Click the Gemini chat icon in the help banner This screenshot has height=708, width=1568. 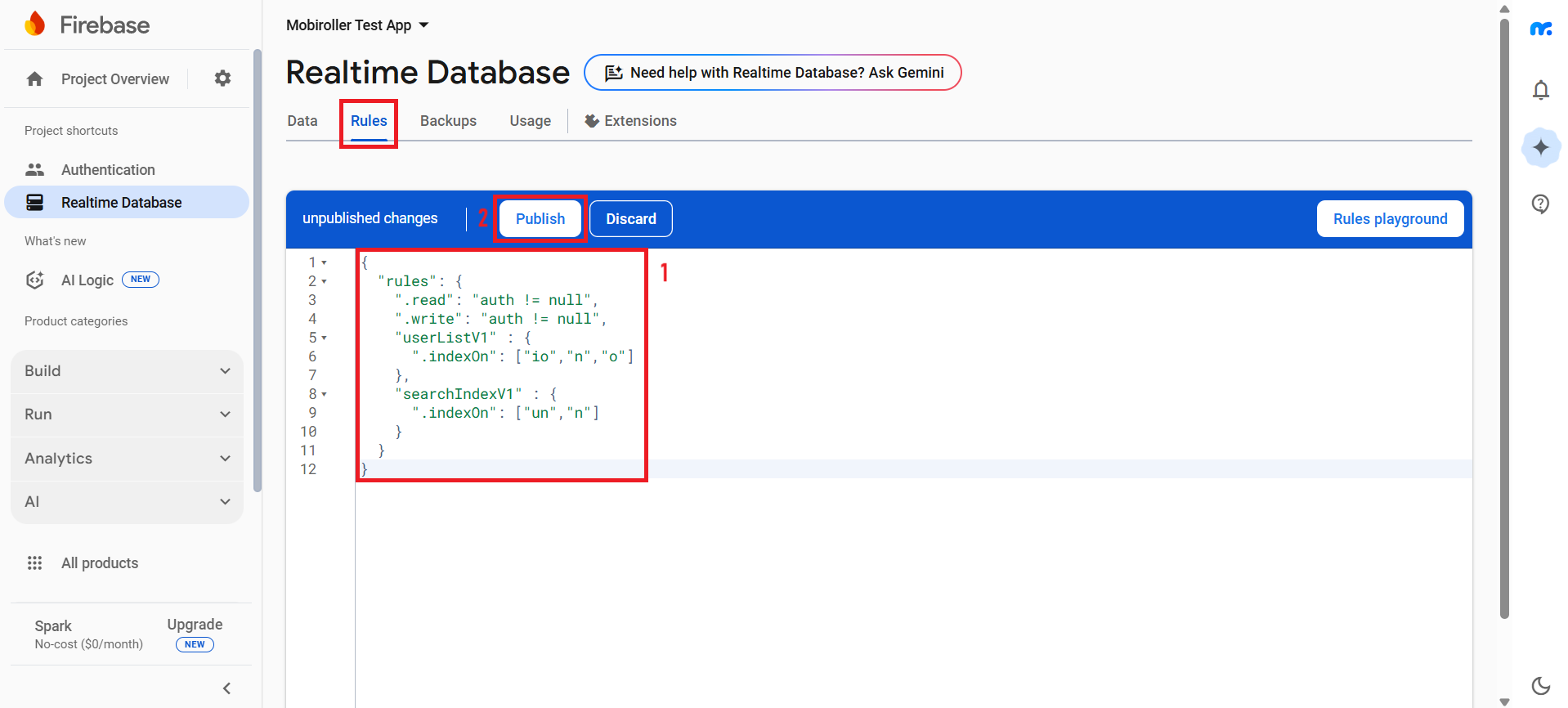(614, 73)
